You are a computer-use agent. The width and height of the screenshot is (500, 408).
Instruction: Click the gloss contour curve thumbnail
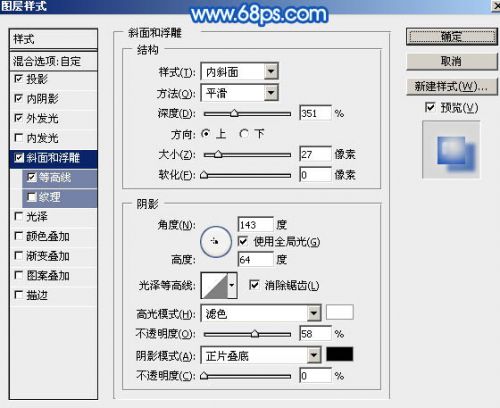pyautogui.click(x=215, y=285)
